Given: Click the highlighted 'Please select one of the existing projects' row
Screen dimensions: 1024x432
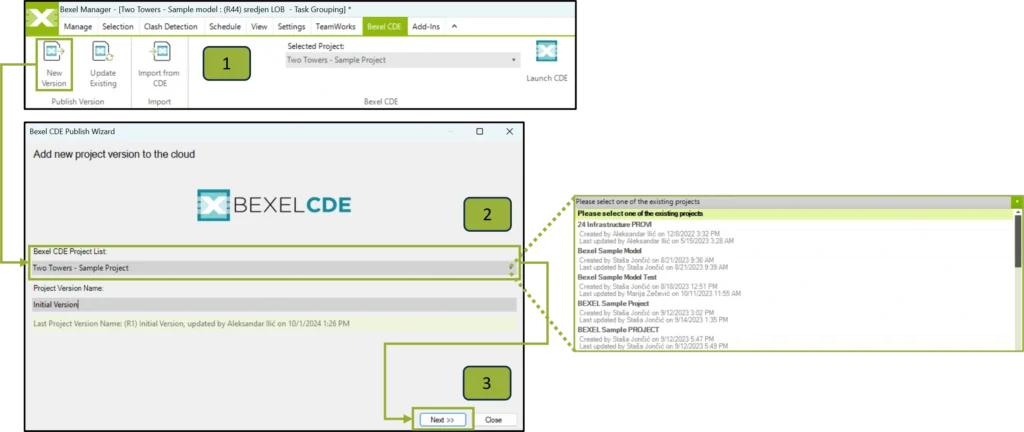Looking at the screenshot, I should [x=793, y=213].
